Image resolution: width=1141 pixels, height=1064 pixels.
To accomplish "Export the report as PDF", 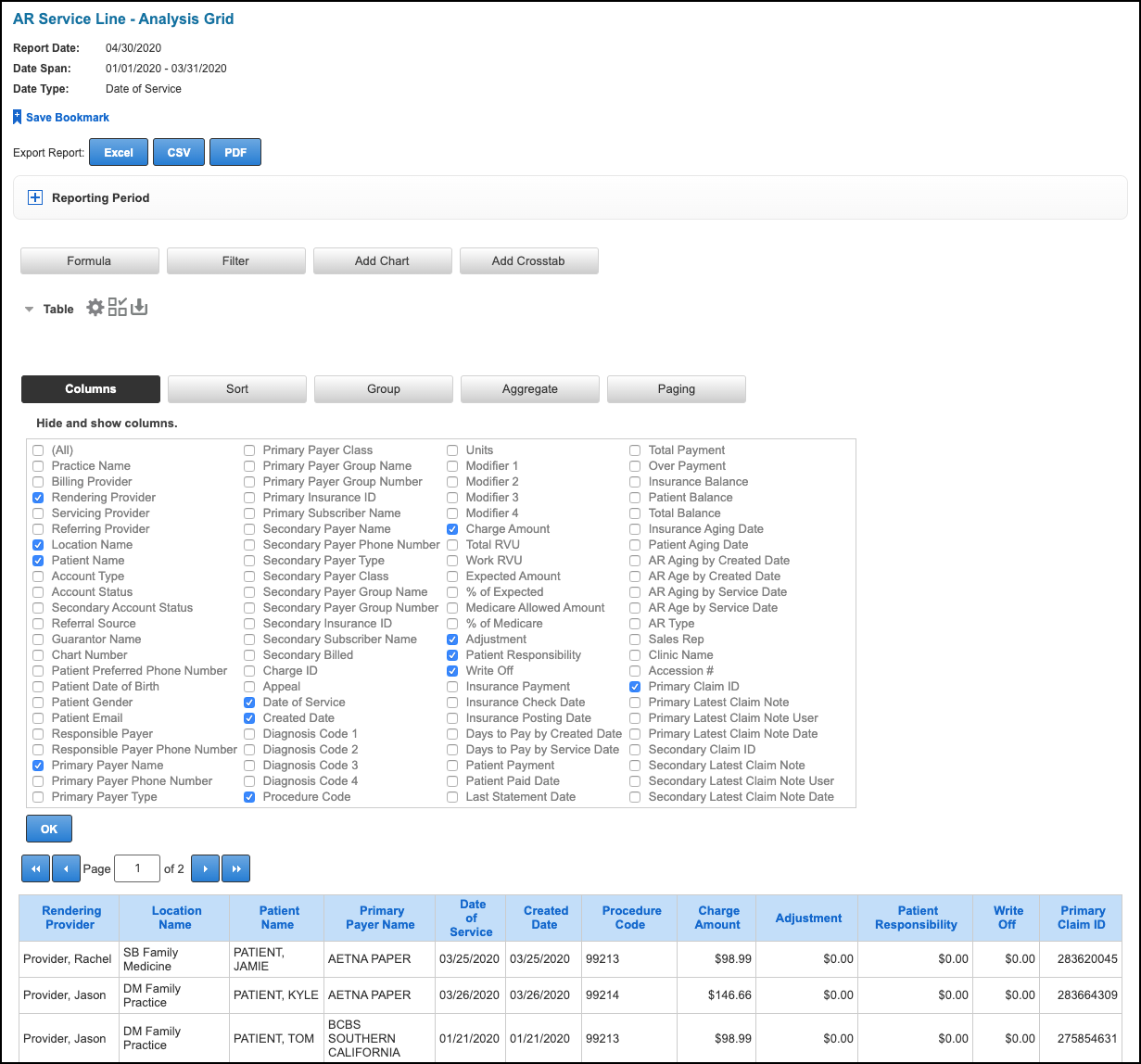I will pyautogui.click(x=235, y=151).
